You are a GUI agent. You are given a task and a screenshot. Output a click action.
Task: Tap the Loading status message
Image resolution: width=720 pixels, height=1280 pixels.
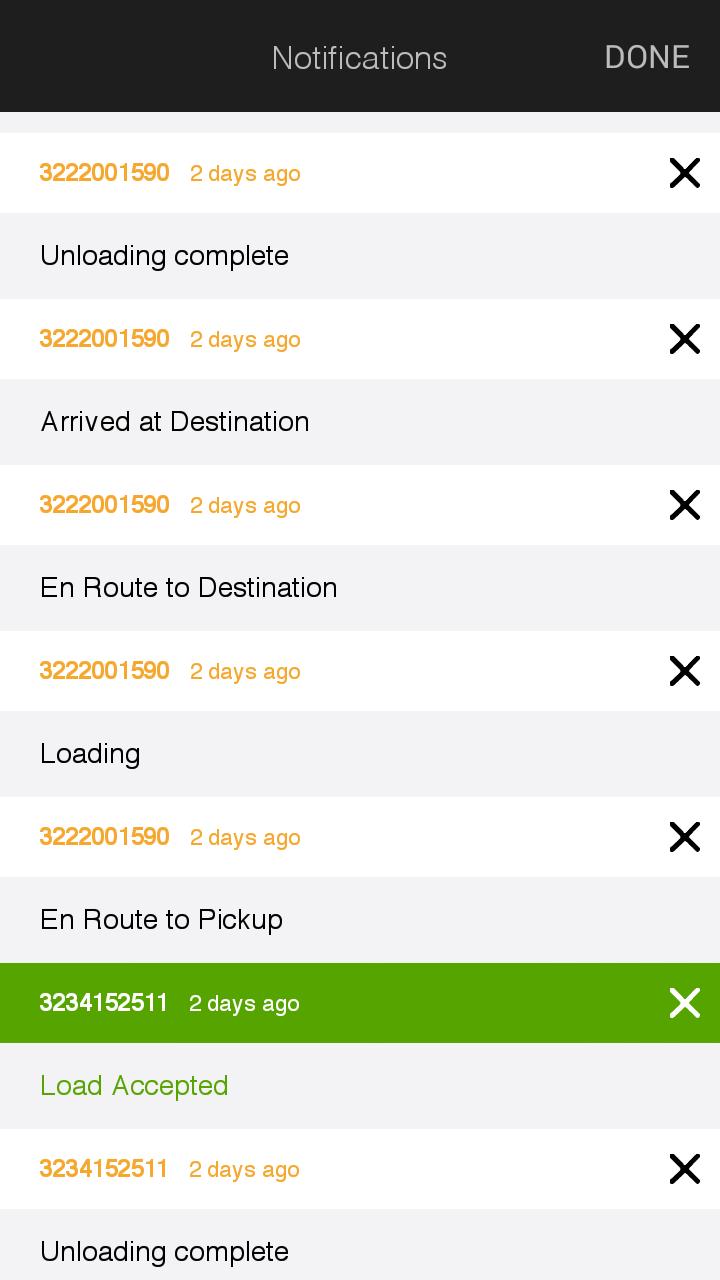coord(90,754)
